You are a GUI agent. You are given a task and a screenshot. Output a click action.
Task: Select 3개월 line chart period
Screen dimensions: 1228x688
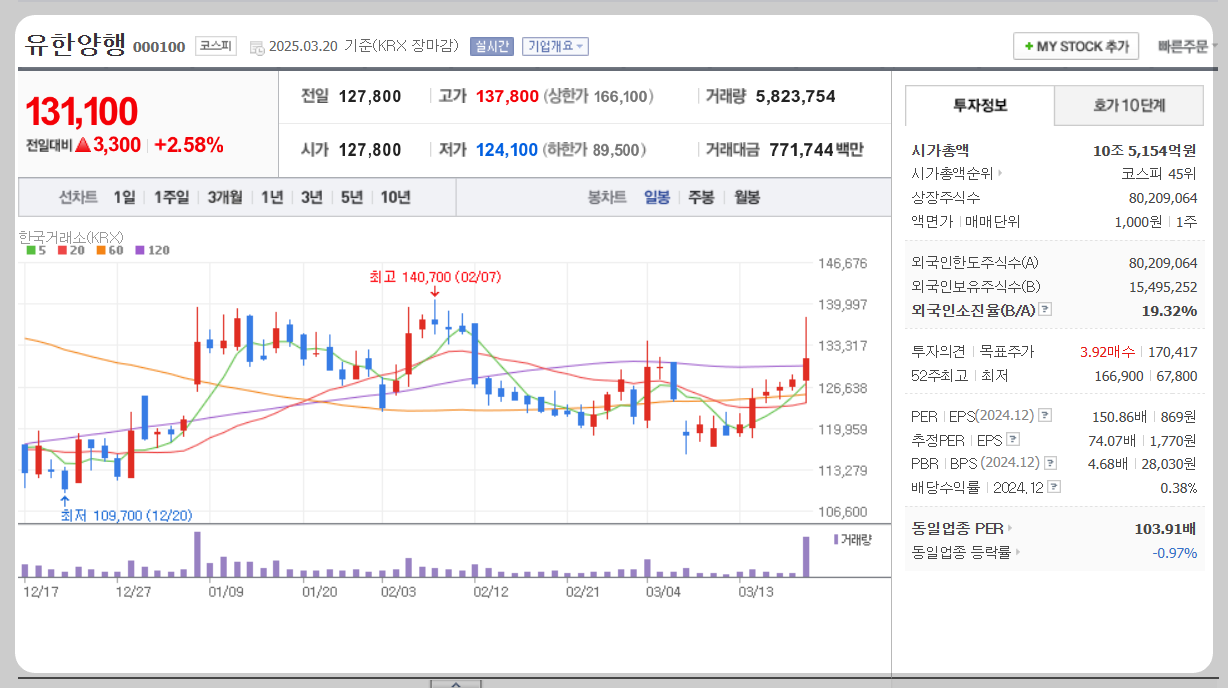(x=225, y=197)
